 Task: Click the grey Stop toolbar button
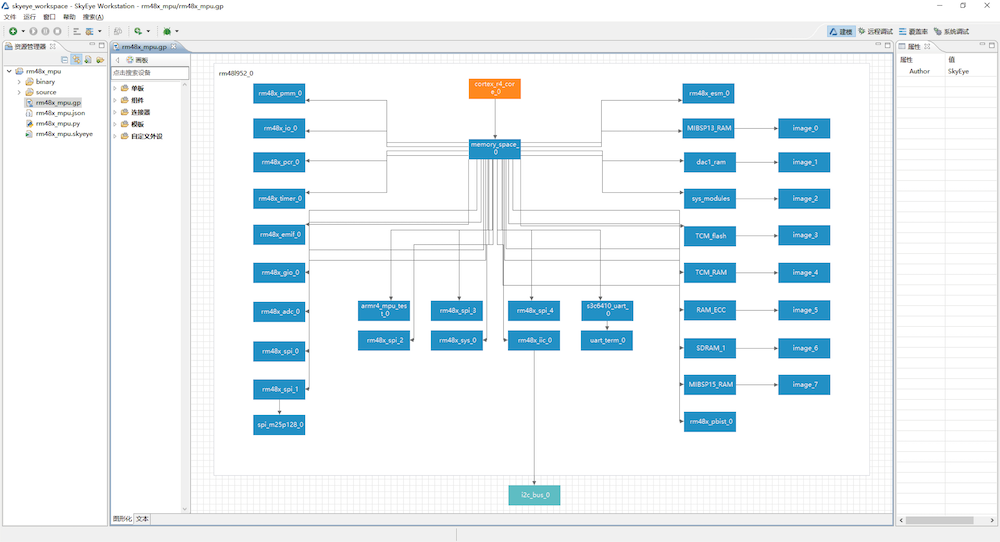pos(57,31)
